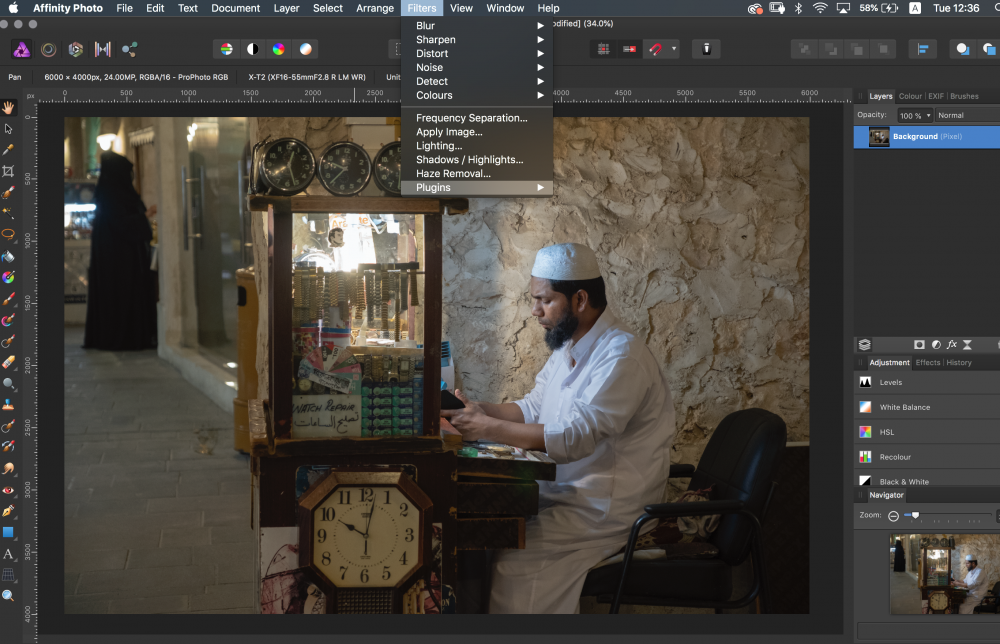Select the Hand view tool
Screen dimensions: 1000x644
click(9, 107)
